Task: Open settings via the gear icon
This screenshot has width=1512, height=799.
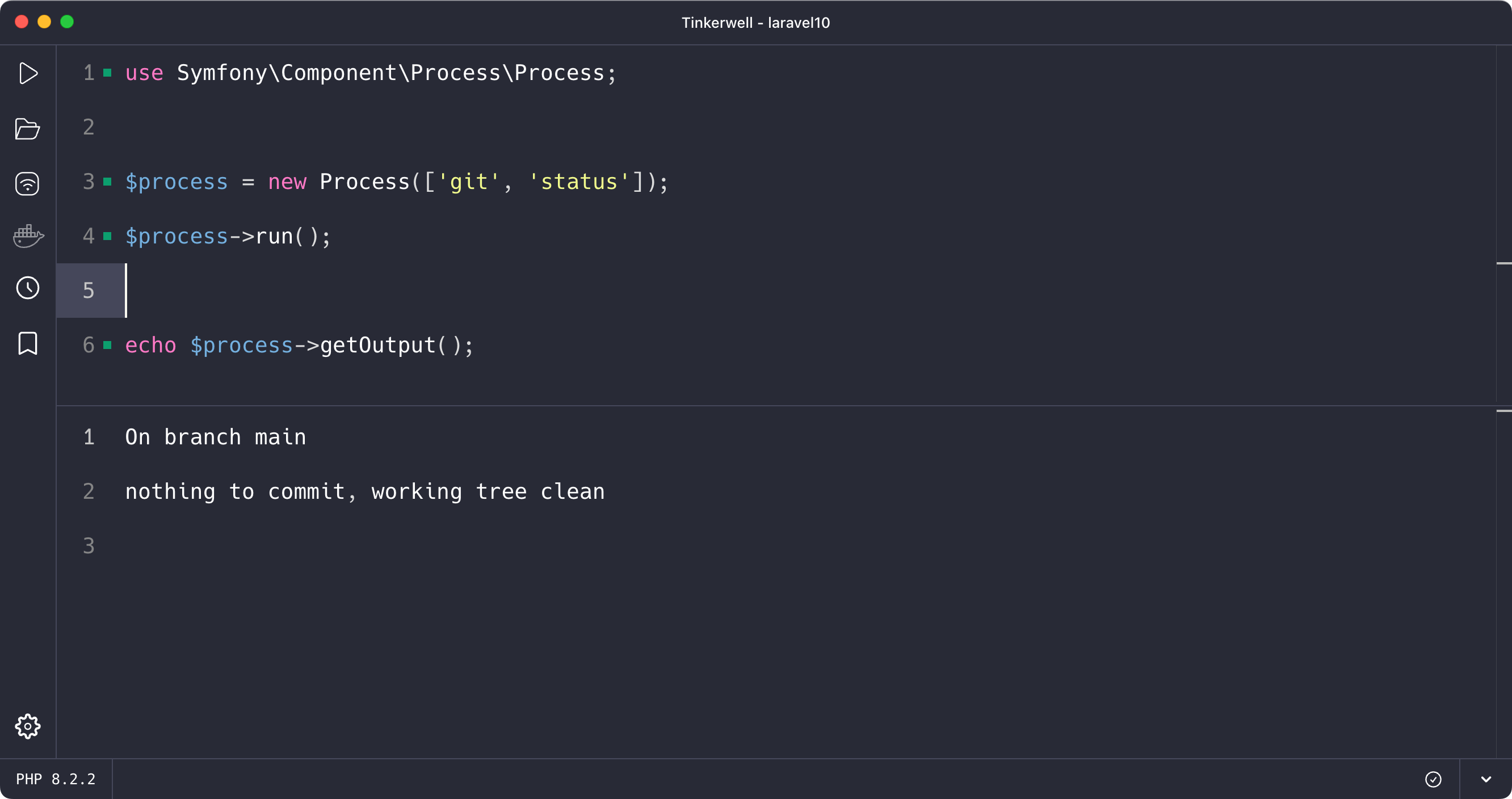Action: point(28,727)
